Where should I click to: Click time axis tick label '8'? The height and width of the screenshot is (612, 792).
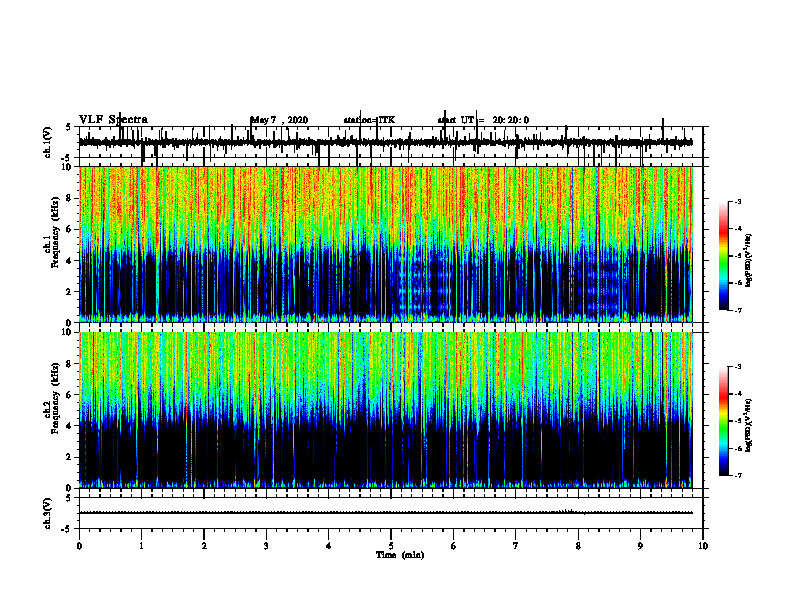578,546
